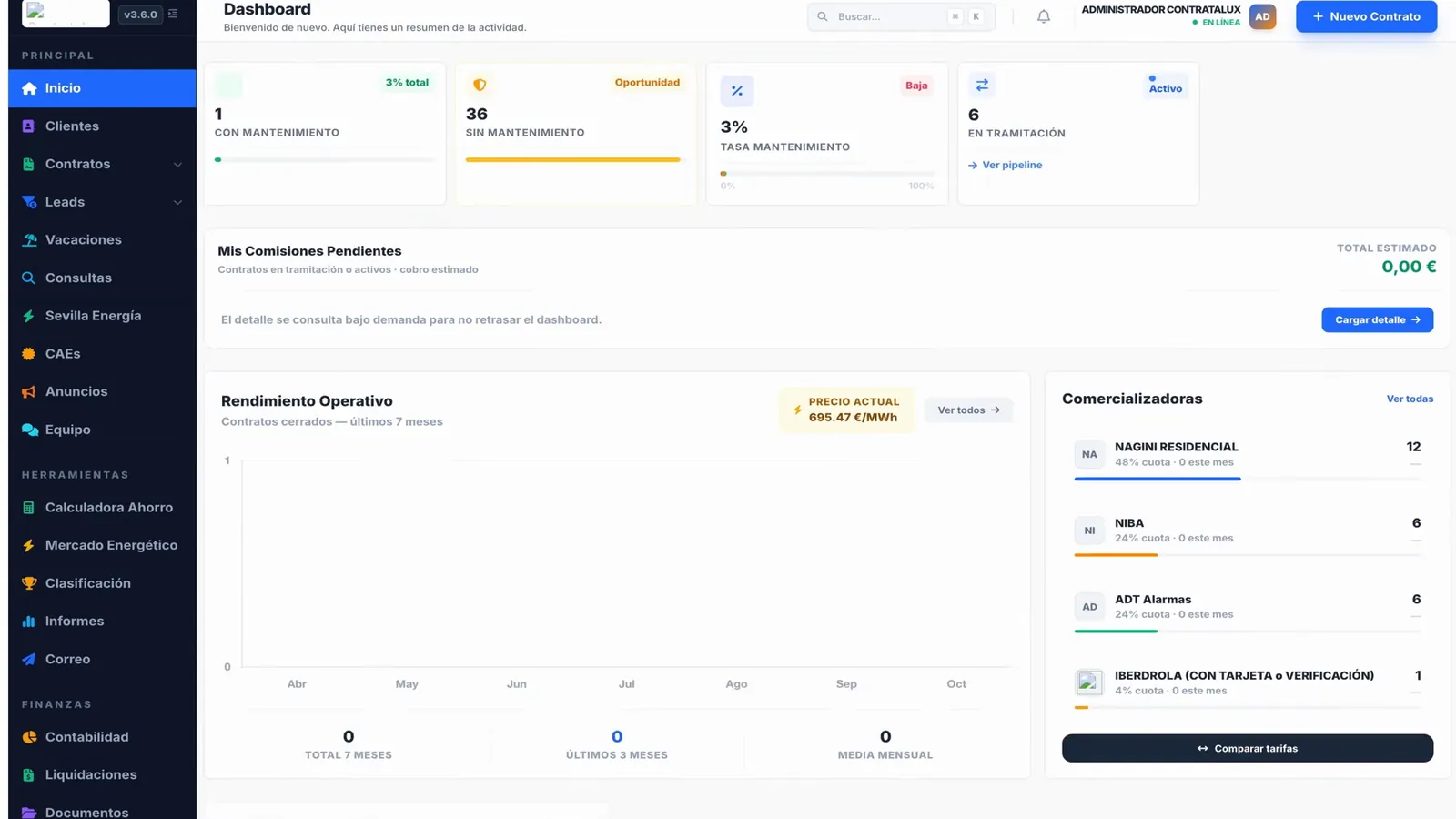This screenshot has width=1456, height=819.
Task: Click the Consultas magnifier icon
Action: point(29,278)
